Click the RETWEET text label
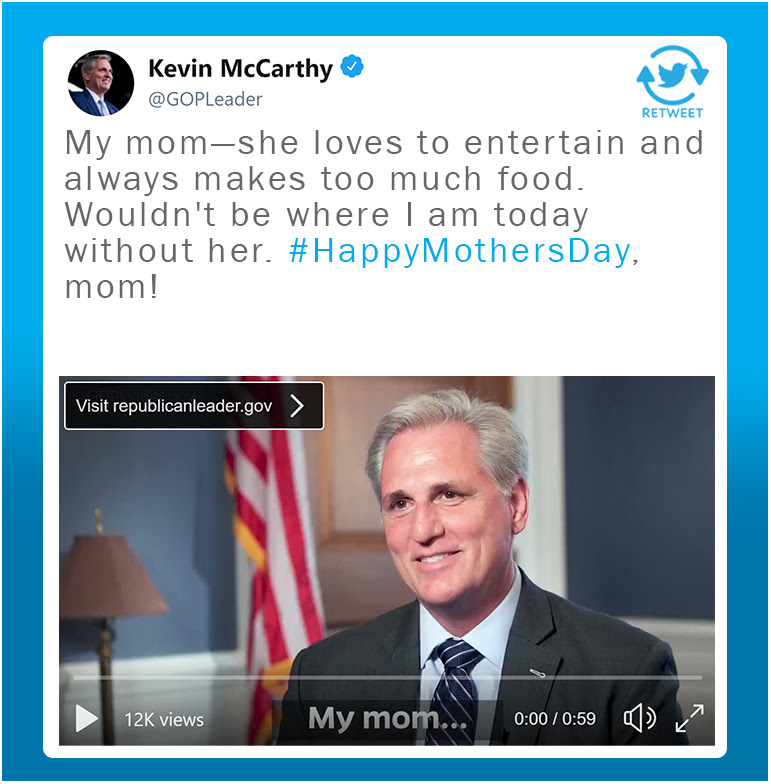Viewport: 771px width, 784px height. pyautogui.click(x=672, y=112)
